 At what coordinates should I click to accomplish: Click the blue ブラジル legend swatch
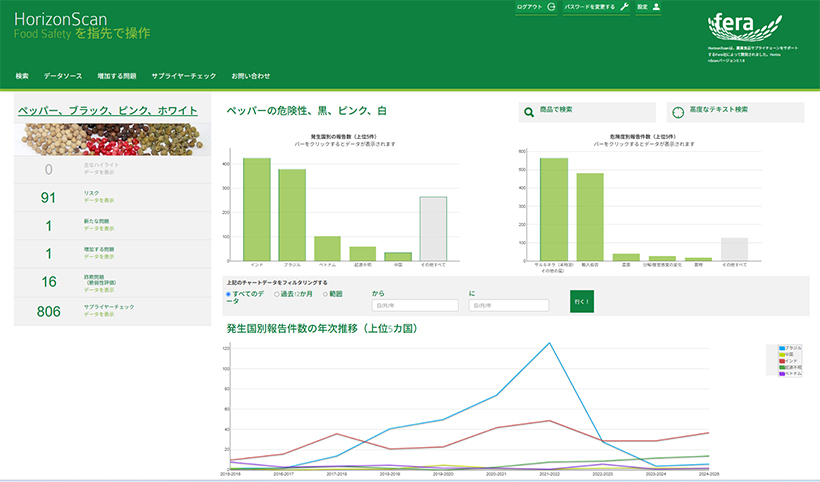pyautogui.click(x=782, y=348)
